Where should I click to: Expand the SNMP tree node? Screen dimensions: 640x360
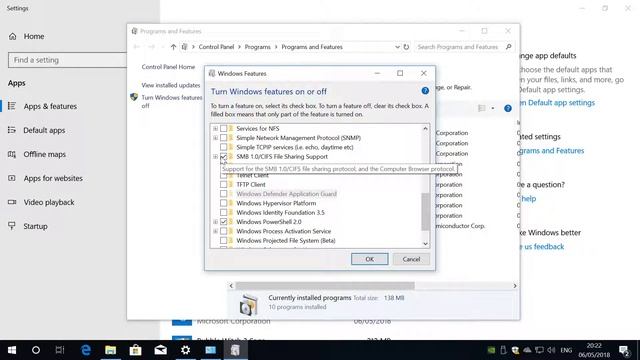[215, 138]
